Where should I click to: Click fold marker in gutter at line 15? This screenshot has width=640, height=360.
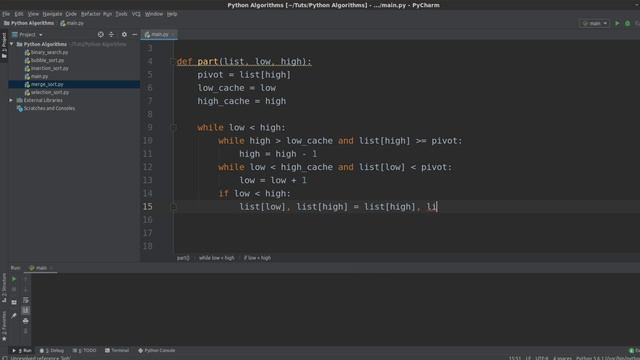coord(173,207)
